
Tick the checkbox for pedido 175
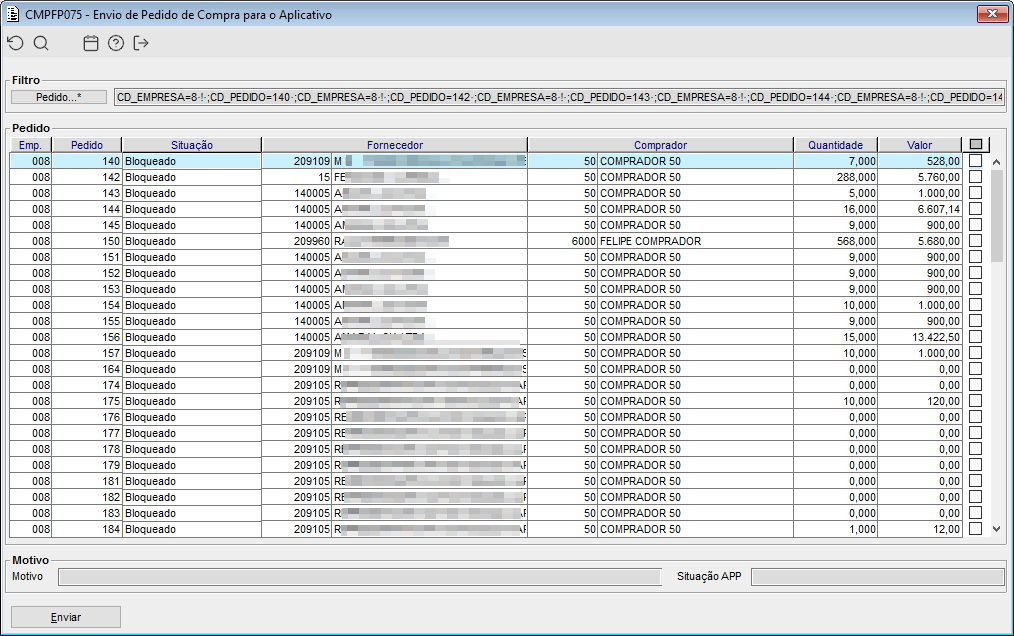pyautogui.click(x=975, y=400)
